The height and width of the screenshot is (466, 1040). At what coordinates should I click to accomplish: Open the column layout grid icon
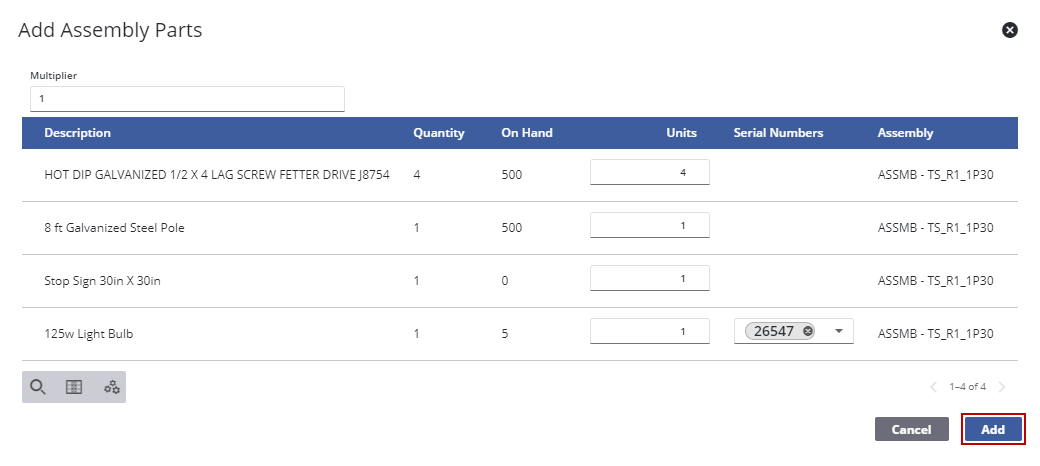74,387
